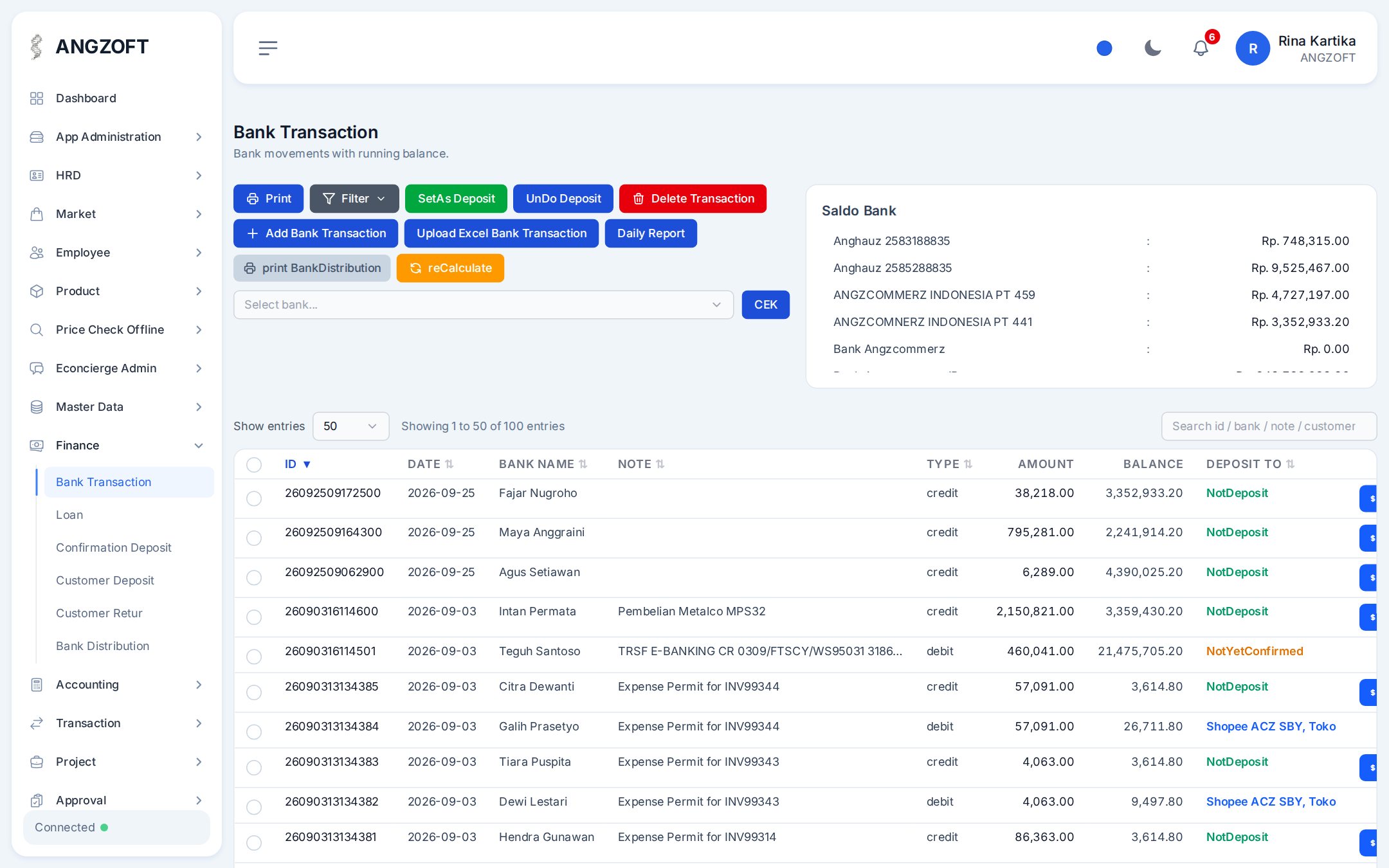Open the Select bank combo box
This screenshot has height=868, width=1389.
pyautogui.click(x=484, y=305)
